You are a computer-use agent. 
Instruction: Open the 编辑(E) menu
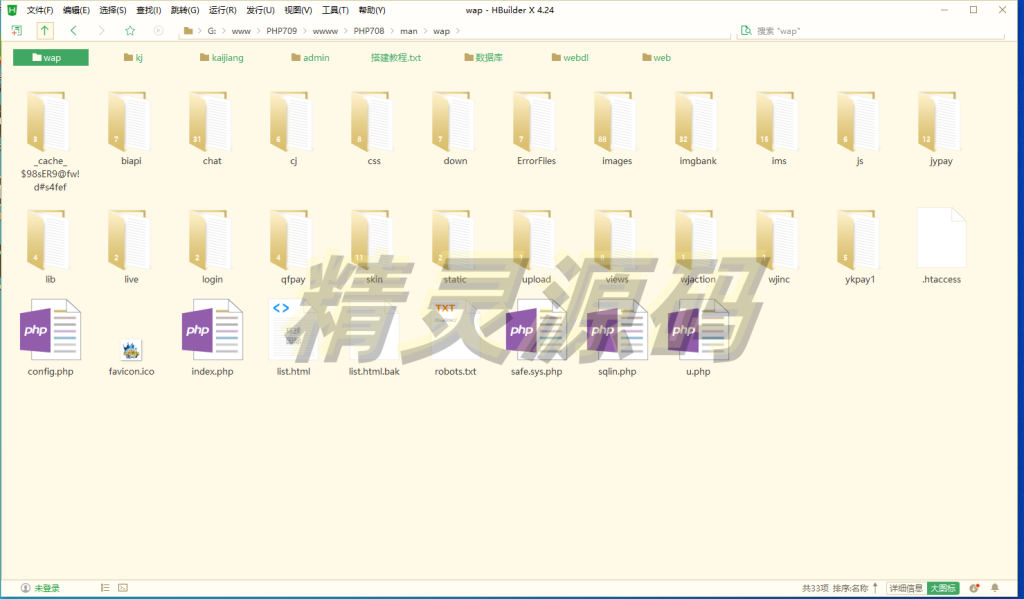click(x=76, y=10)
